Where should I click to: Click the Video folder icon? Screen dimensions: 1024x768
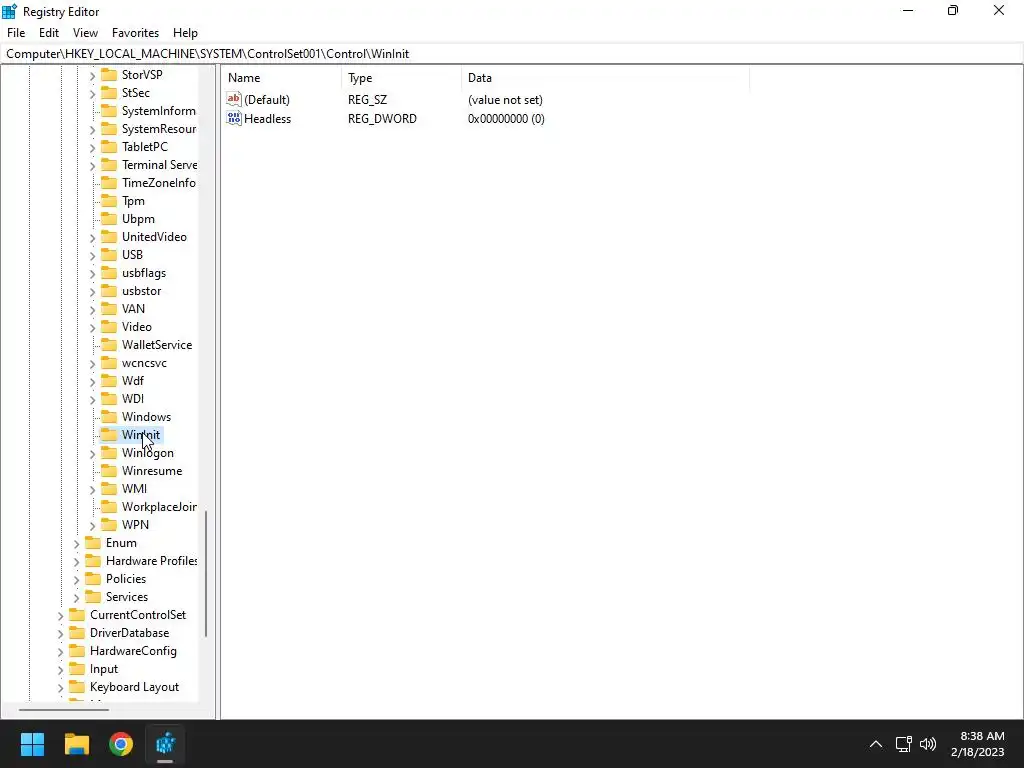click(x=109, y=327)
